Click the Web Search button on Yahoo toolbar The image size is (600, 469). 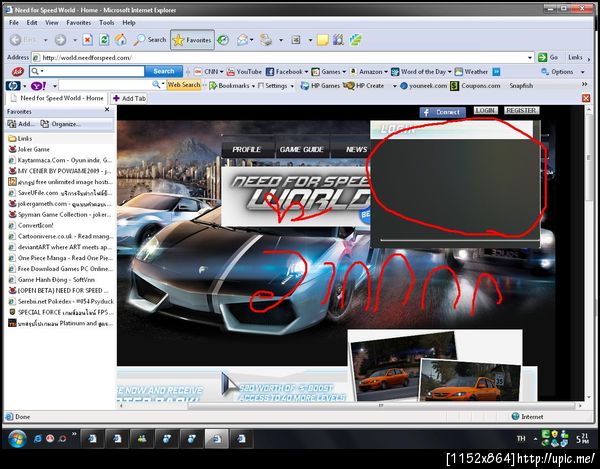(x=184, y=85)
